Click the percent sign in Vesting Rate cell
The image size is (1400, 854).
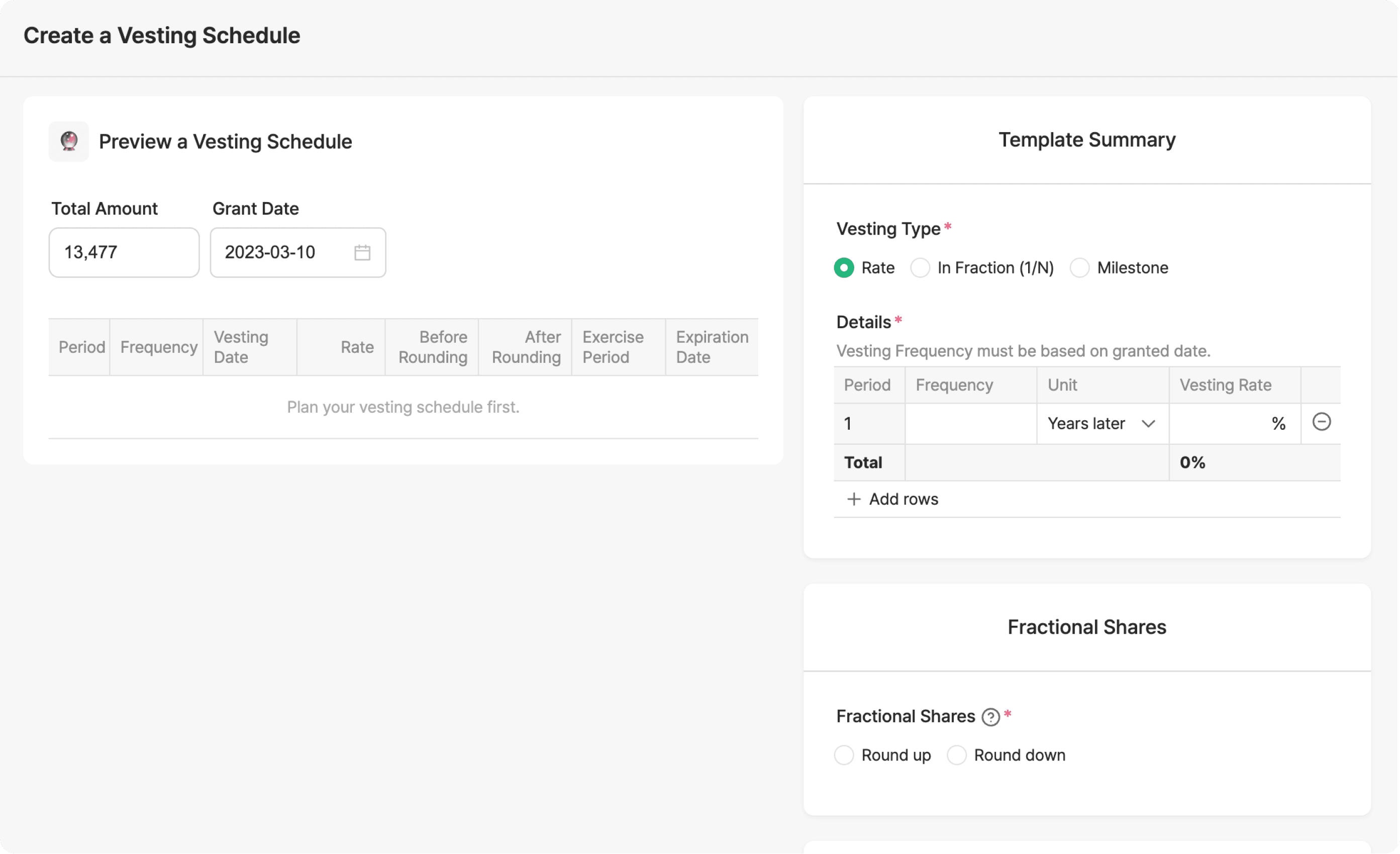tap(1279, 423)
